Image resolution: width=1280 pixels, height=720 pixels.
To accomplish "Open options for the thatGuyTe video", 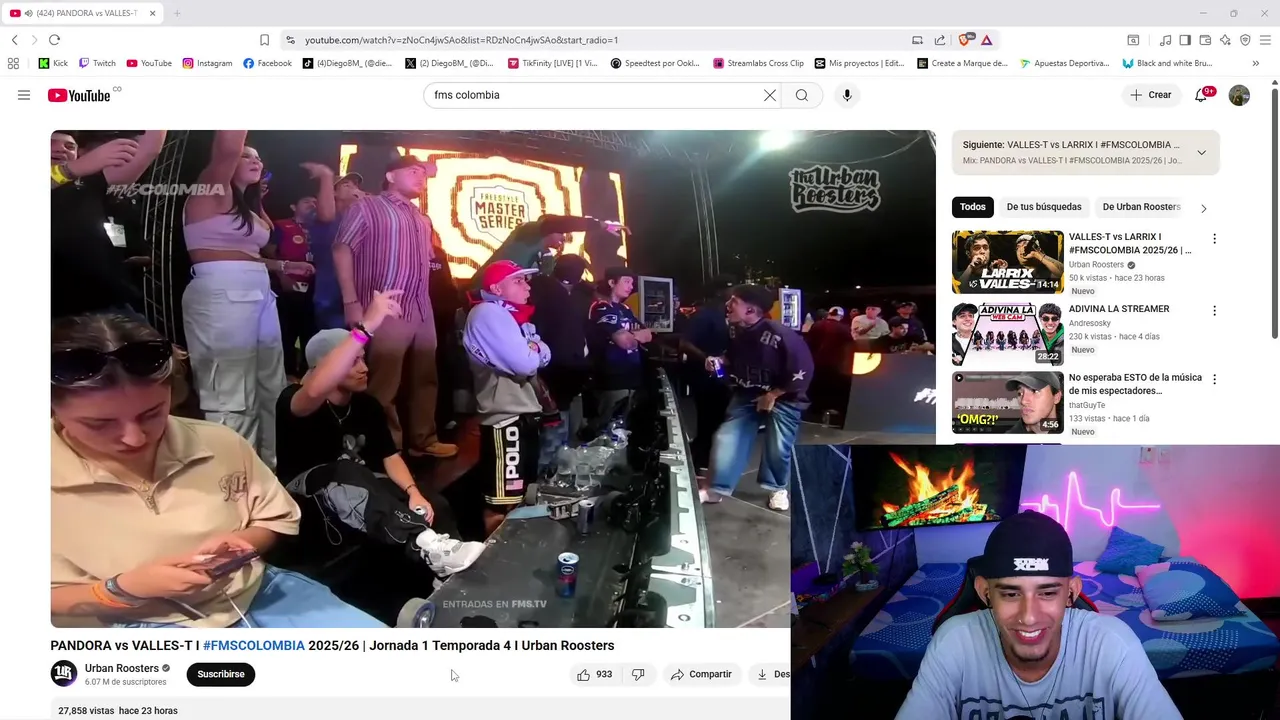I will click(x=1214, y=380).
